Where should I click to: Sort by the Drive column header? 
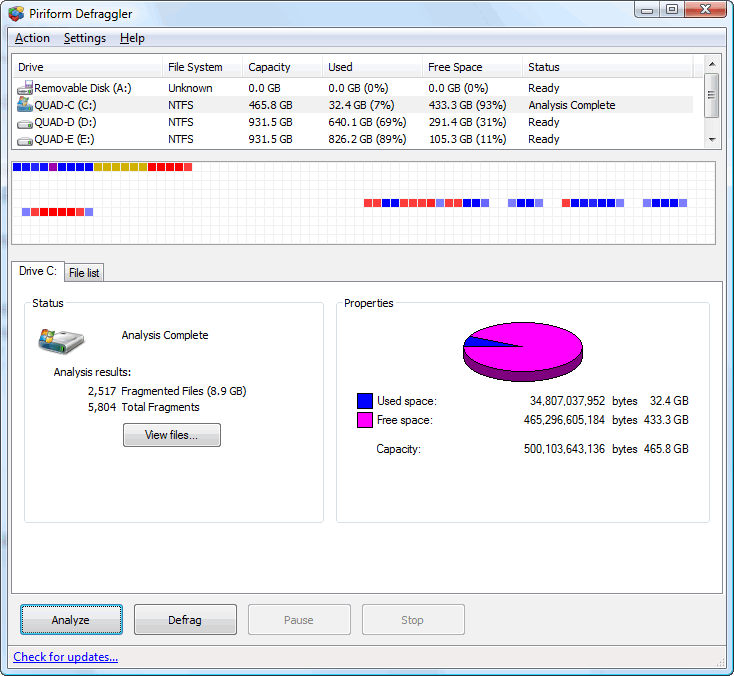click(87, 67)
